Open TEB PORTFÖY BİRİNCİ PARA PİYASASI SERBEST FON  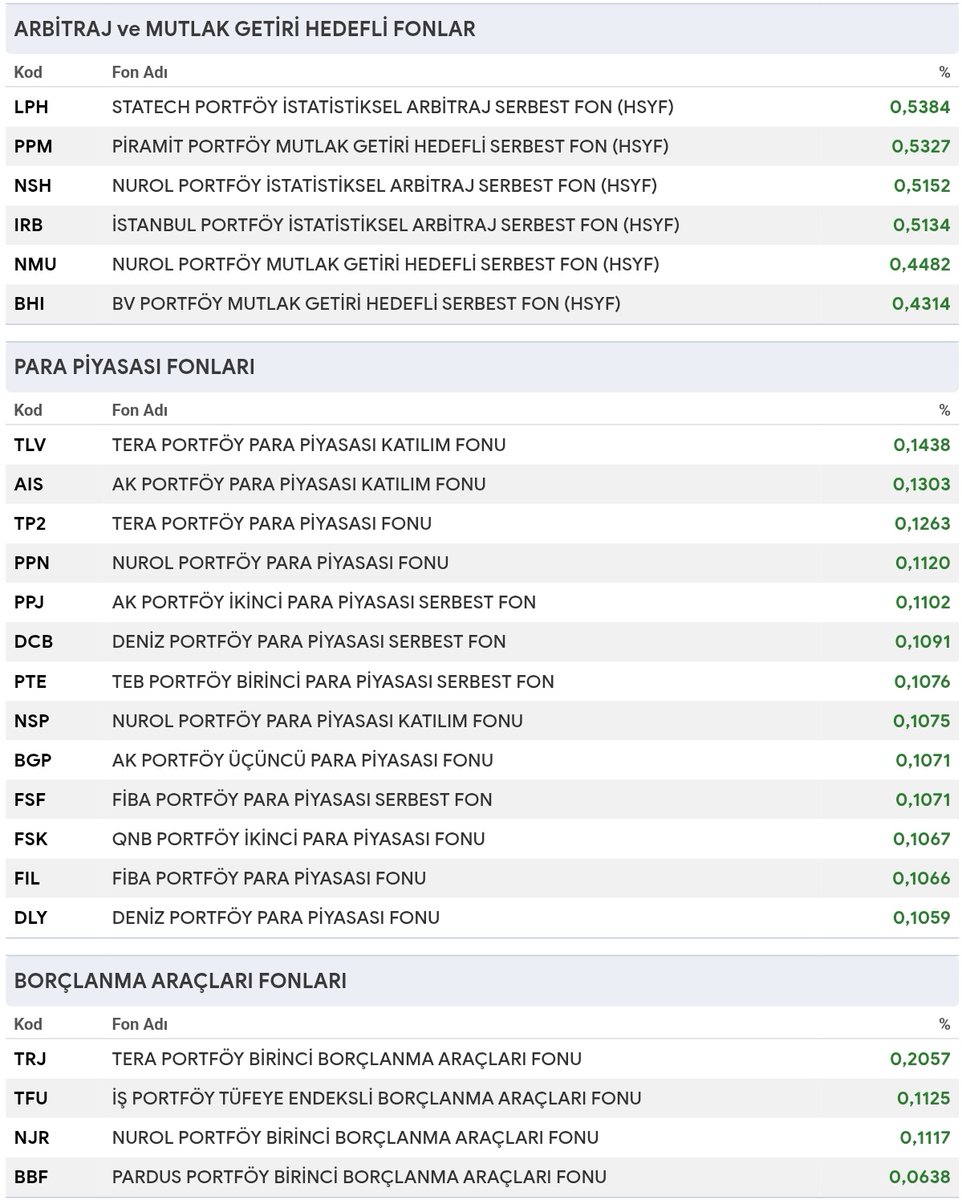pyautogui.click(x=333, y=682)
